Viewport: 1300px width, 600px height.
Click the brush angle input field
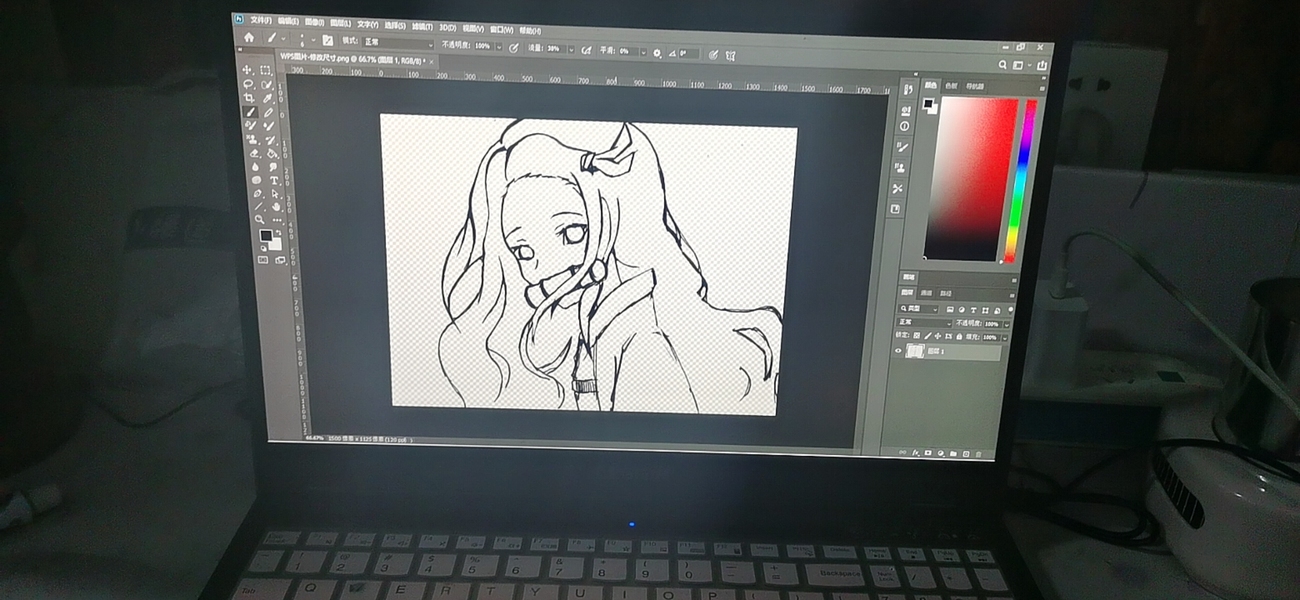(688, 53)
